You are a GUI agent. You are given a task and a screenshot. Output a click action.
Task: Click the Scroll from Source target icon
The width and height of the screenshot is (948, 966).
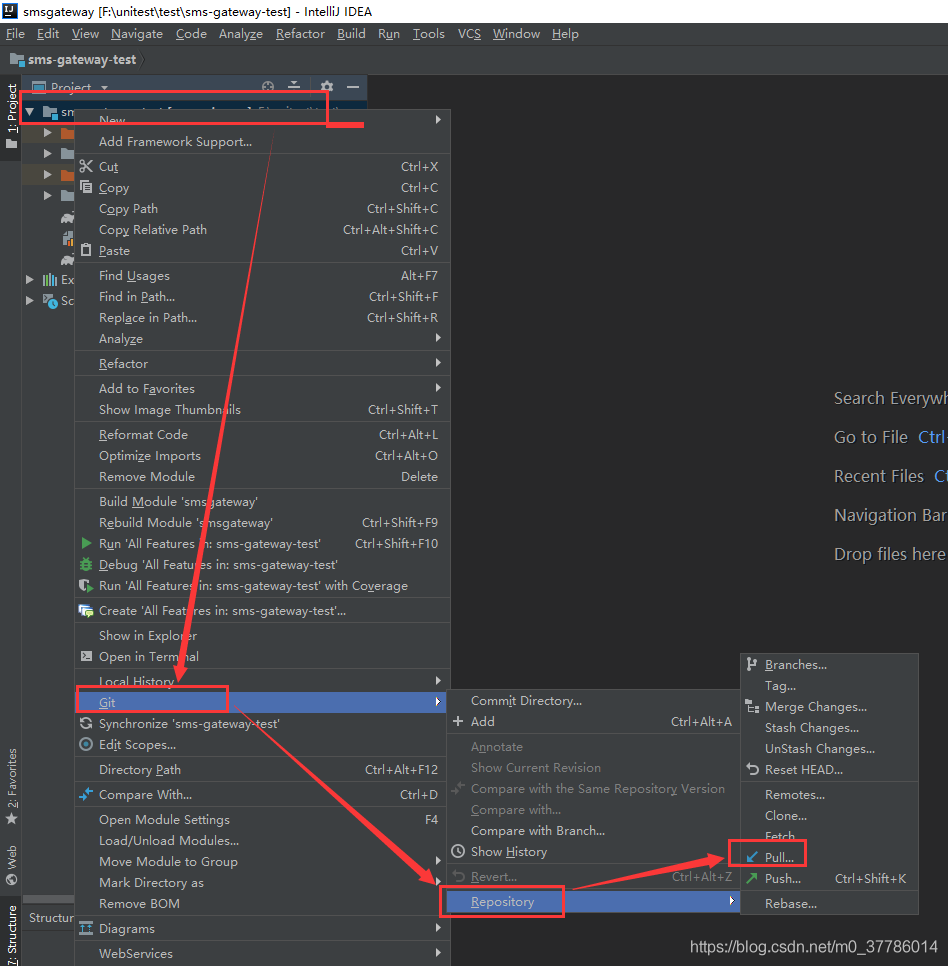pos(267,87)
